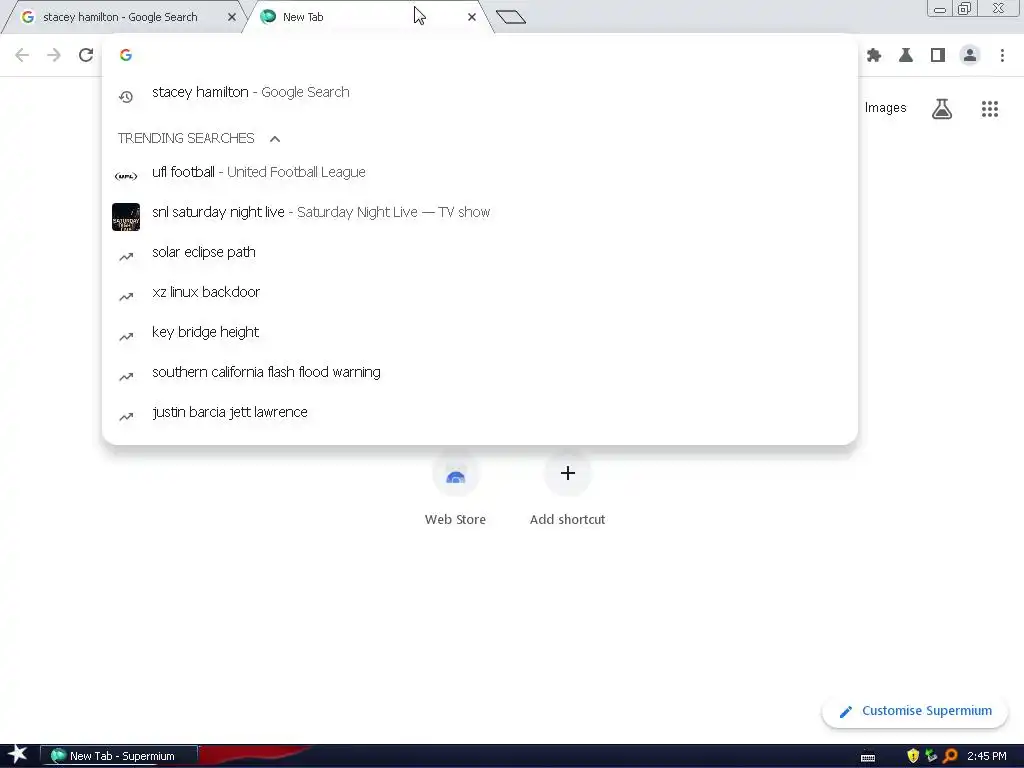Open the experiments flask in toolbar
This screenshot has height=768, width=1024.
click(906, 56)
